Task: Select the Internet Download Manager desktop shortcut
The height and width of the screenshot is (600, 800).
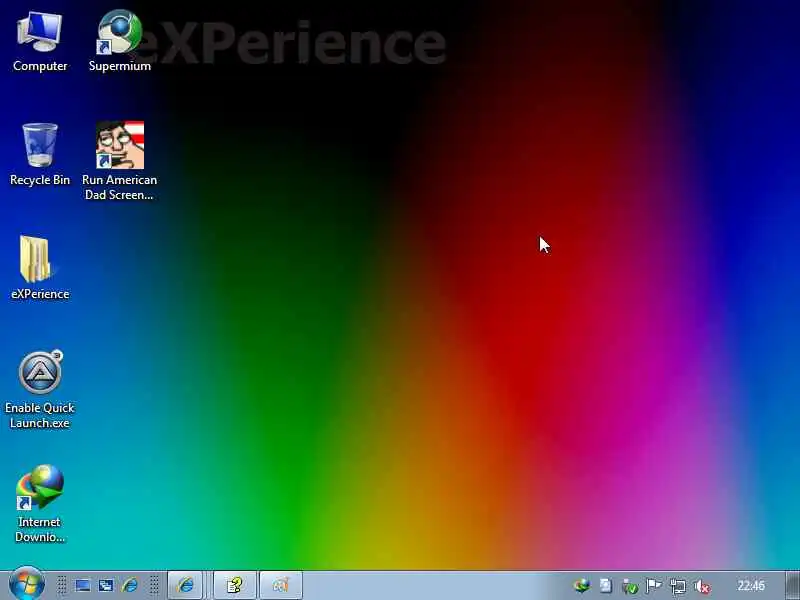Action: tap(40, 504)
